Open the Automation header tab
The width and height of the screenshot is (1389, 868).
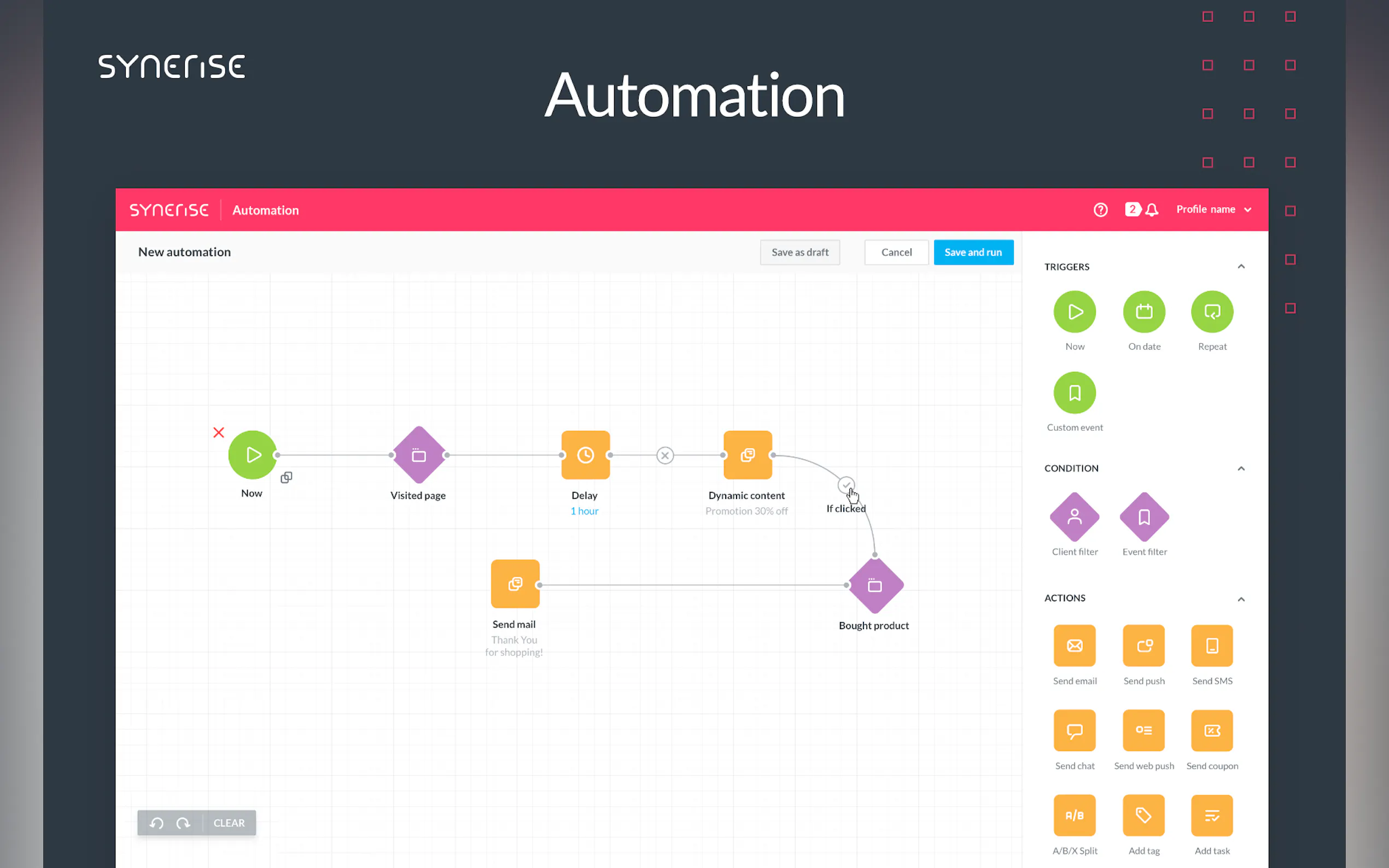[265, 210]
